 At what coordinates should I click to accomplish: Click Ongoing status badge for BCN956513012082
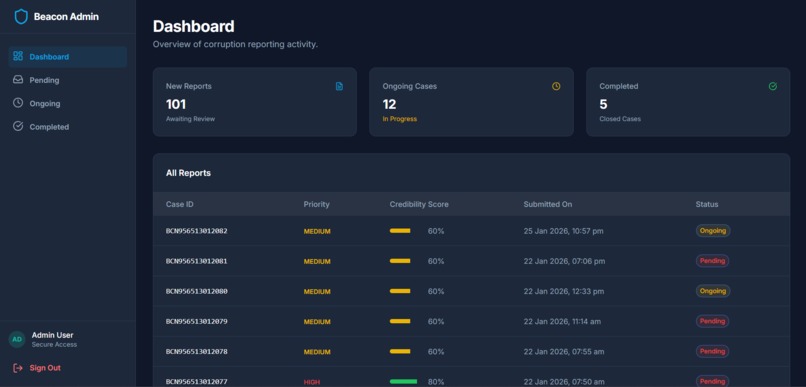coord(713,231)
